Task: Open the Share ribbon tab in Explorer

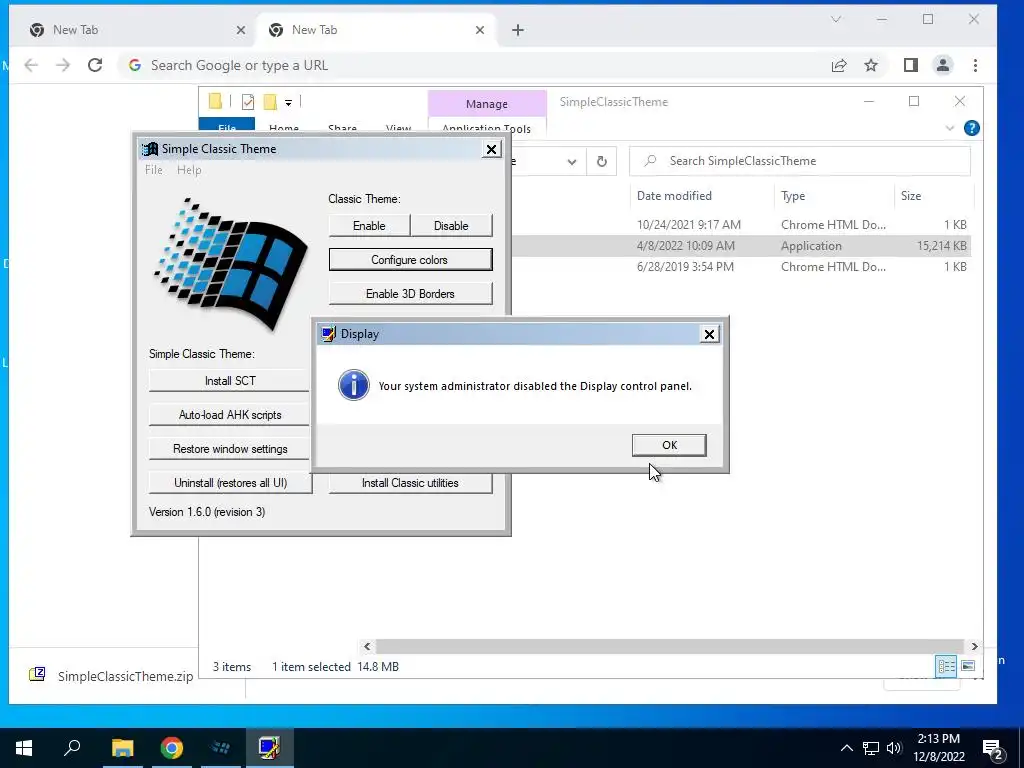Action: [x=342, y=128]
